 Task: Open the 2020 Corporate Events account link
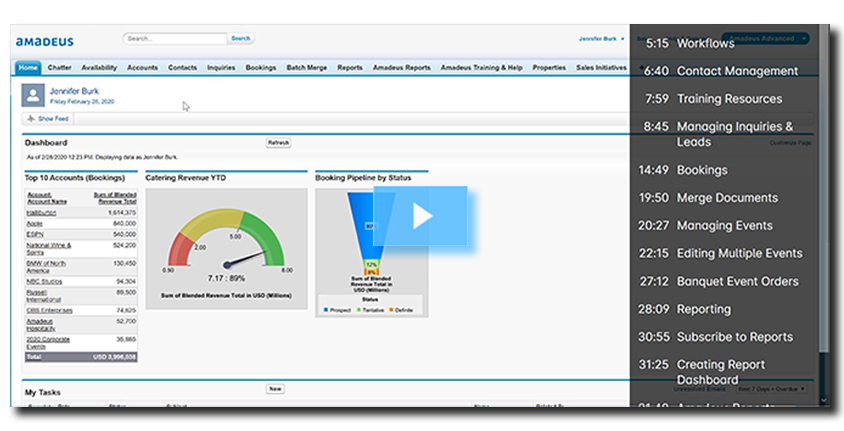48,343
